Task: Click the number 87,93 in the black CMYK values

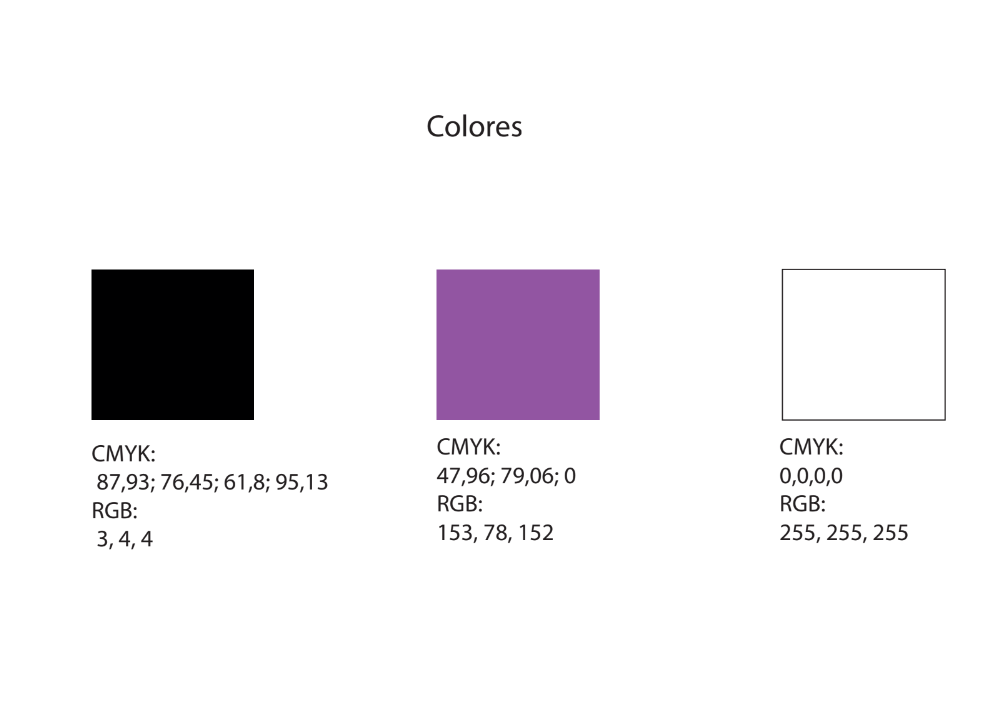Action: coord(124,483)
